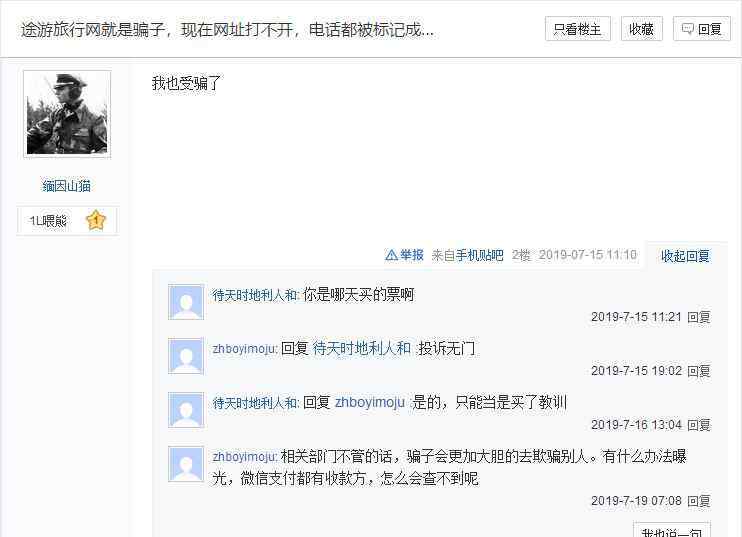The width and height of the screenshot is (742, 537).
Task: Click the first commenter's default avatar icon
Action: click(186, 302)
